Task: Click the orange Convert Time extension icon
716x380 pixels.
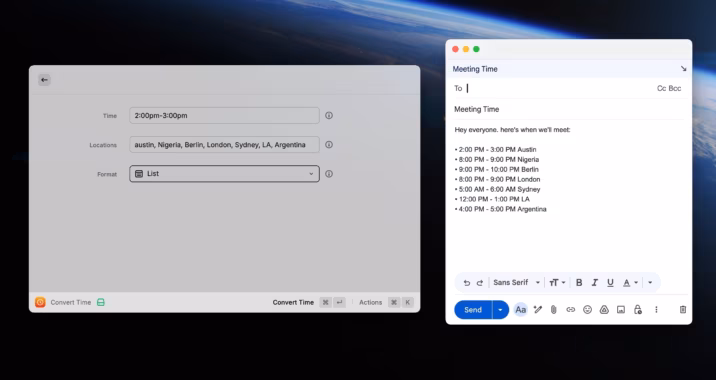Action: [x=40, y=302]
